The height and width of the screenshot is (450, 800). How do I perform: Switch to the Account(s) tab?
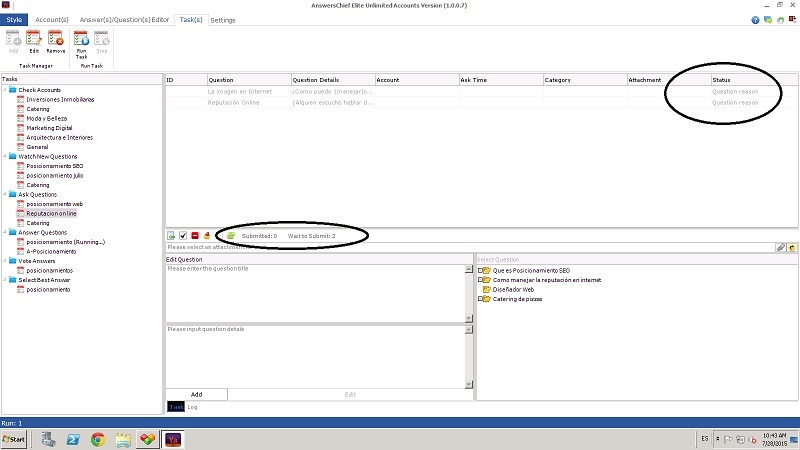[52, 19]
